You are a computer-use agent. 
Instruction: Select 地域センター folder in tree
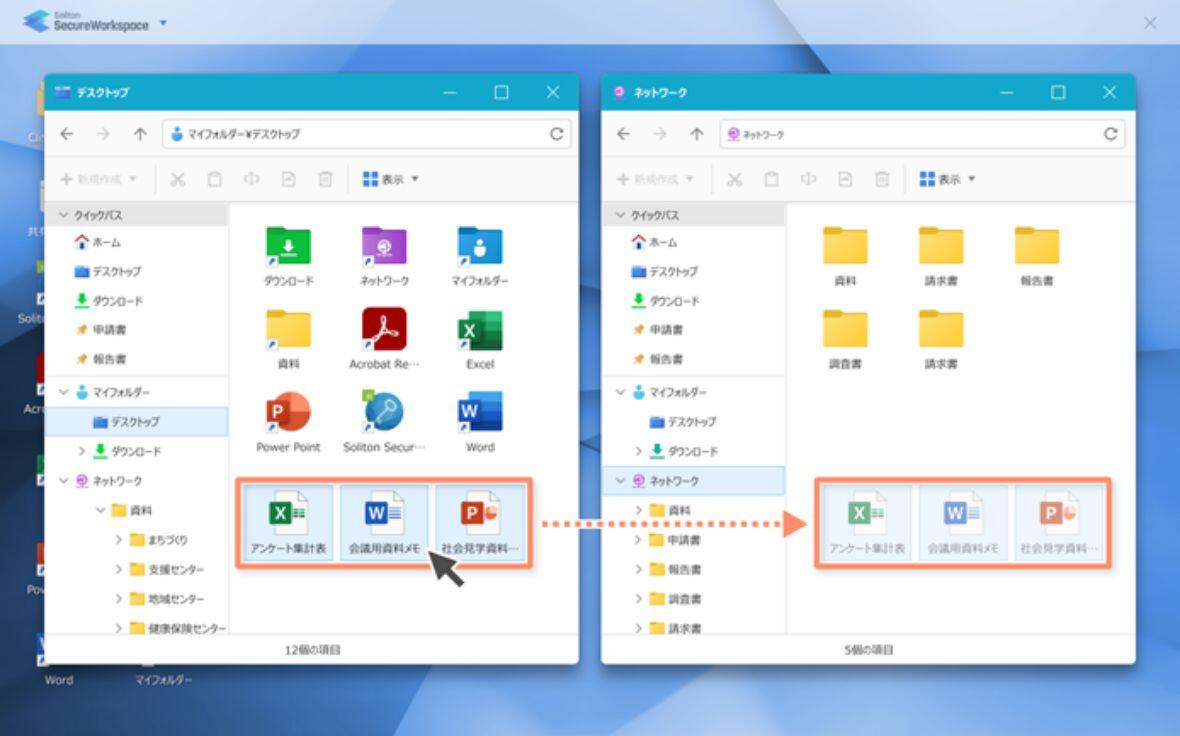click(166, 598)
